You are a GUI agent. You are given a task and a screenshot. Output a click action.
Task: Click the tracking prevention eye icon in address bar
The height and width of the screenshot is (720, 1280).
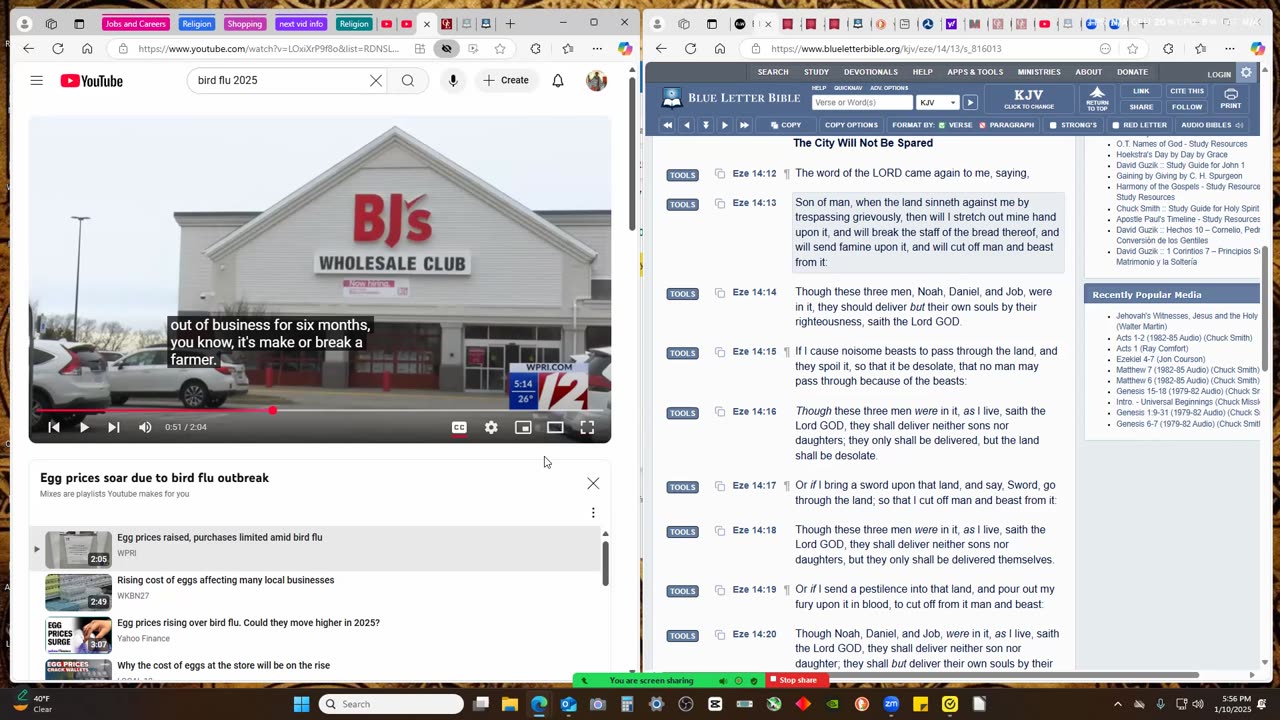point(447,48)
